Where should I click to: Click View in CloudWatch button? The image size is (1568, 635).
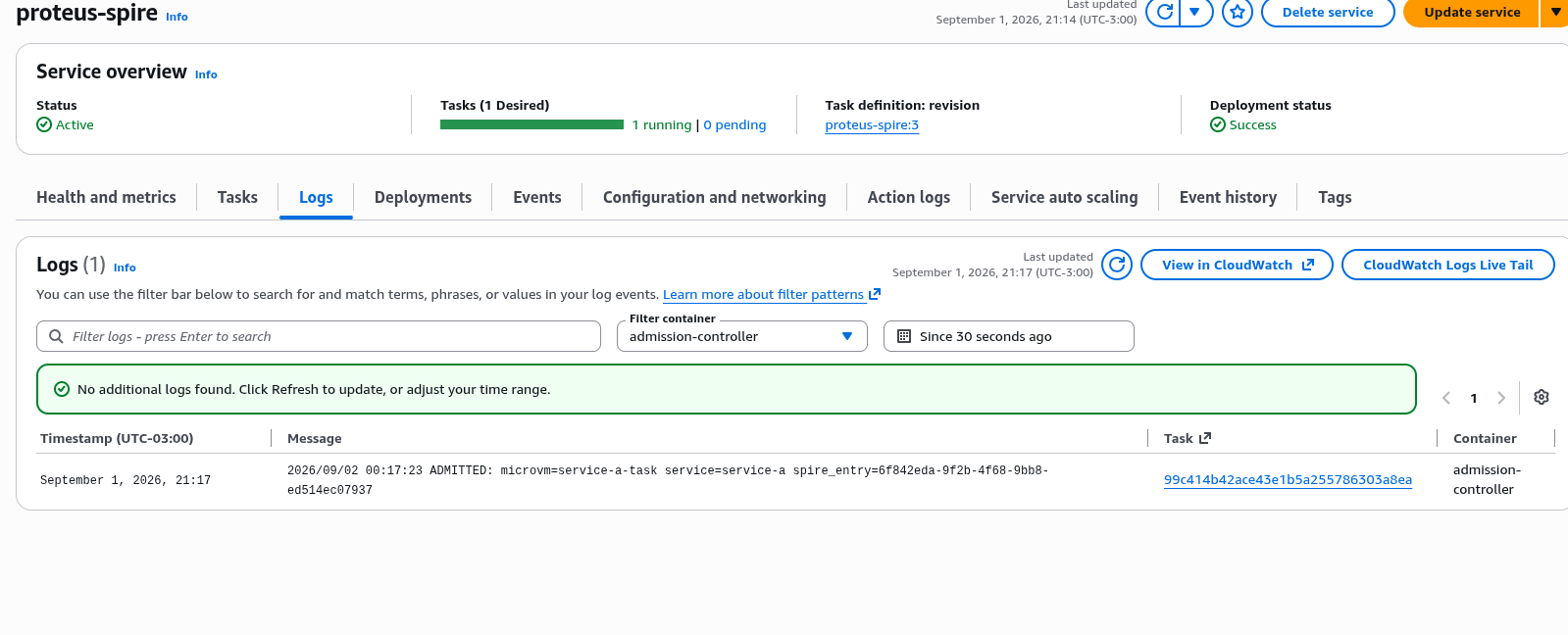(x=1237, y=265)
